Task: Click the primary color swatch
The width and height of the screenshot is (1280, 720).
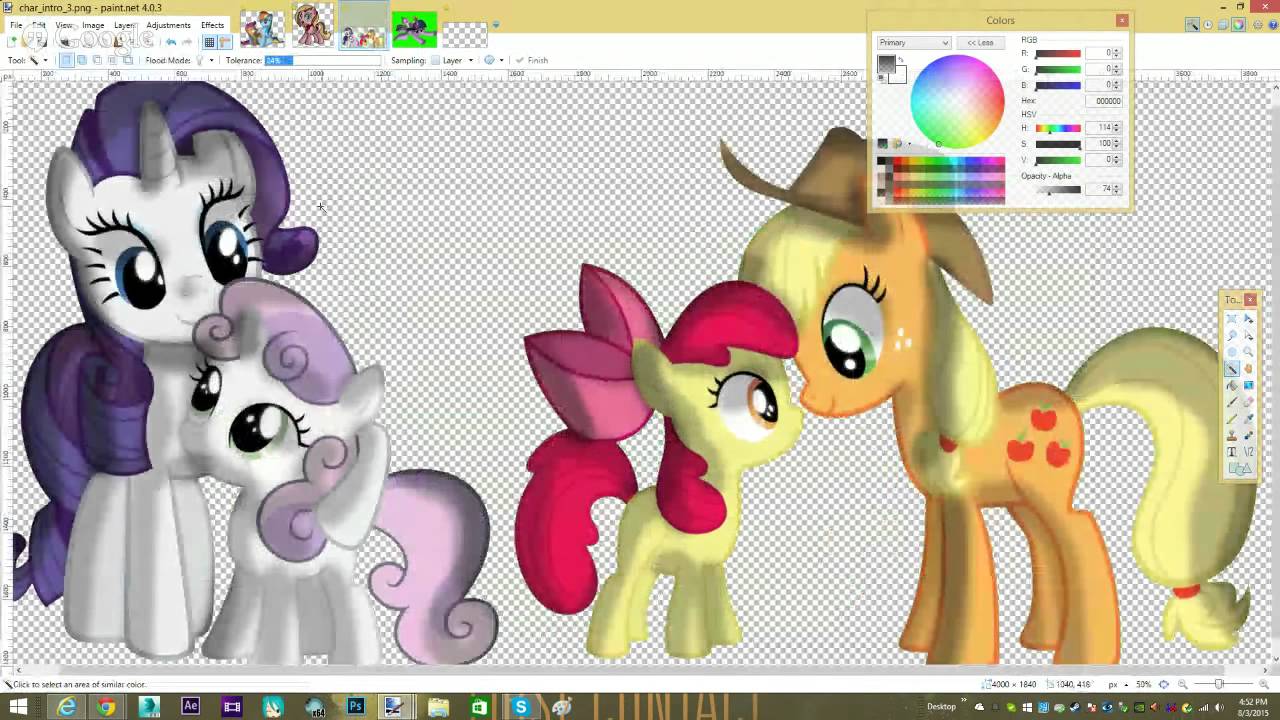Action: (x=886, y=63)
